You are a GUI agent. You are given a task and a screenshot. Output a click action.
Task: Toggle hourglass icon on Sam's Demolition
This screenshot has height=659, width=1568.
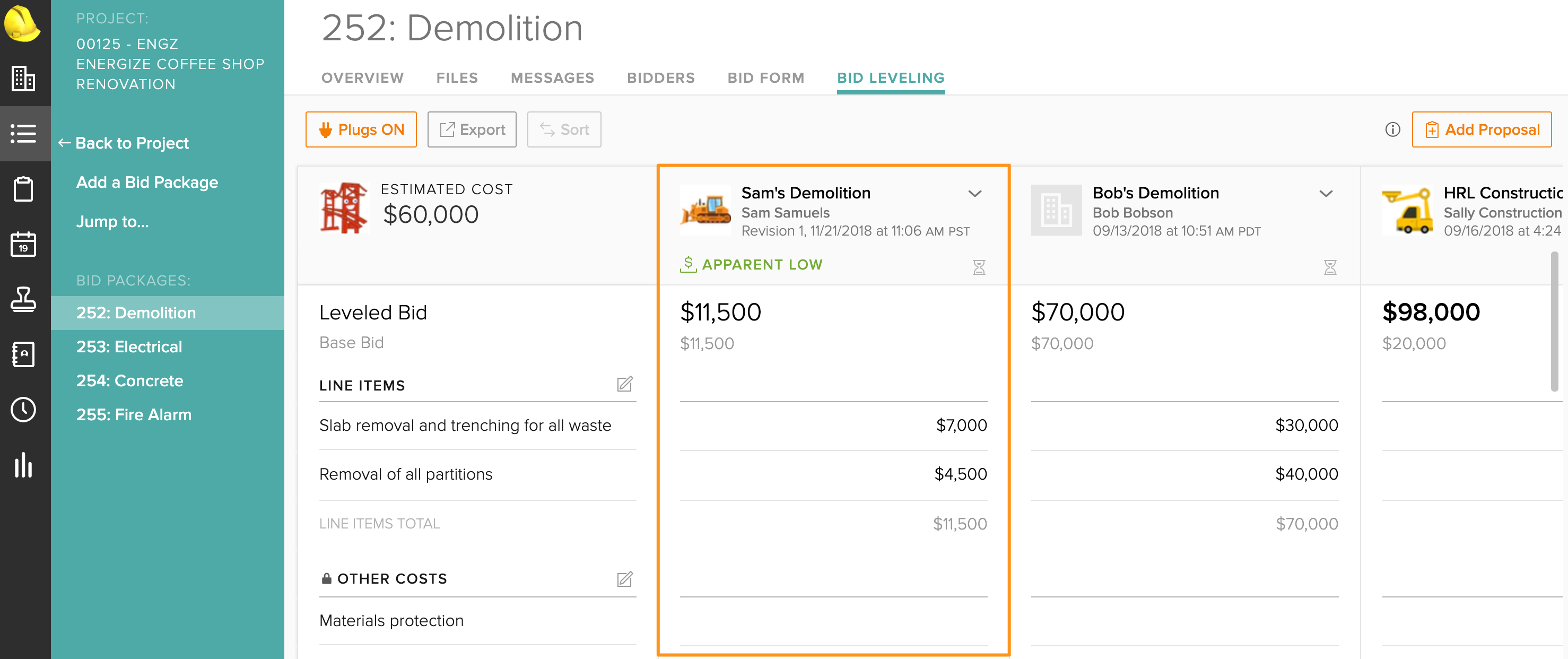click(x=978, y=267)
